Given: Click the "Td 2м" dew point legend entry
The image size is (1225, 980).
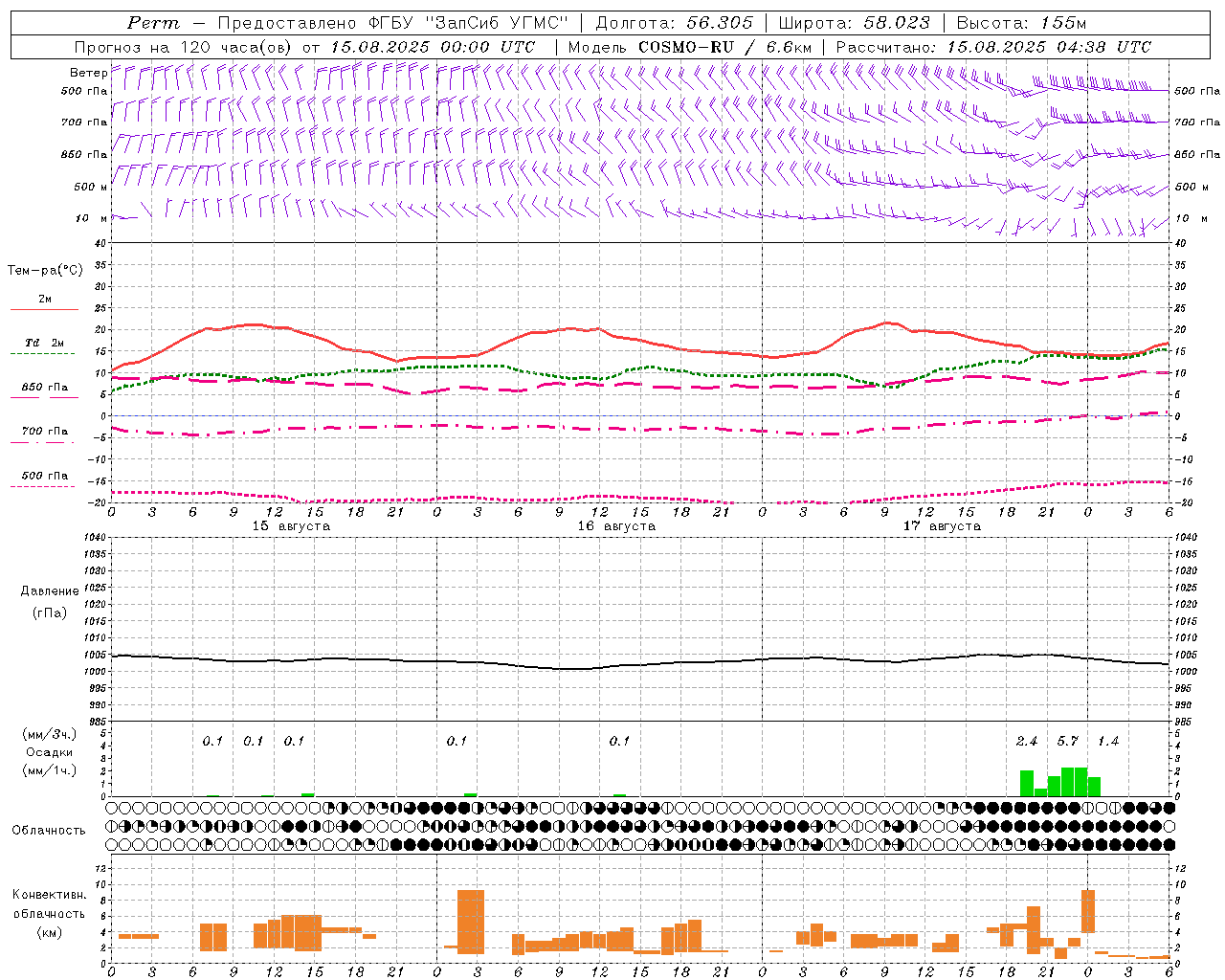Looking at the screenshot, I should point(44,343).
